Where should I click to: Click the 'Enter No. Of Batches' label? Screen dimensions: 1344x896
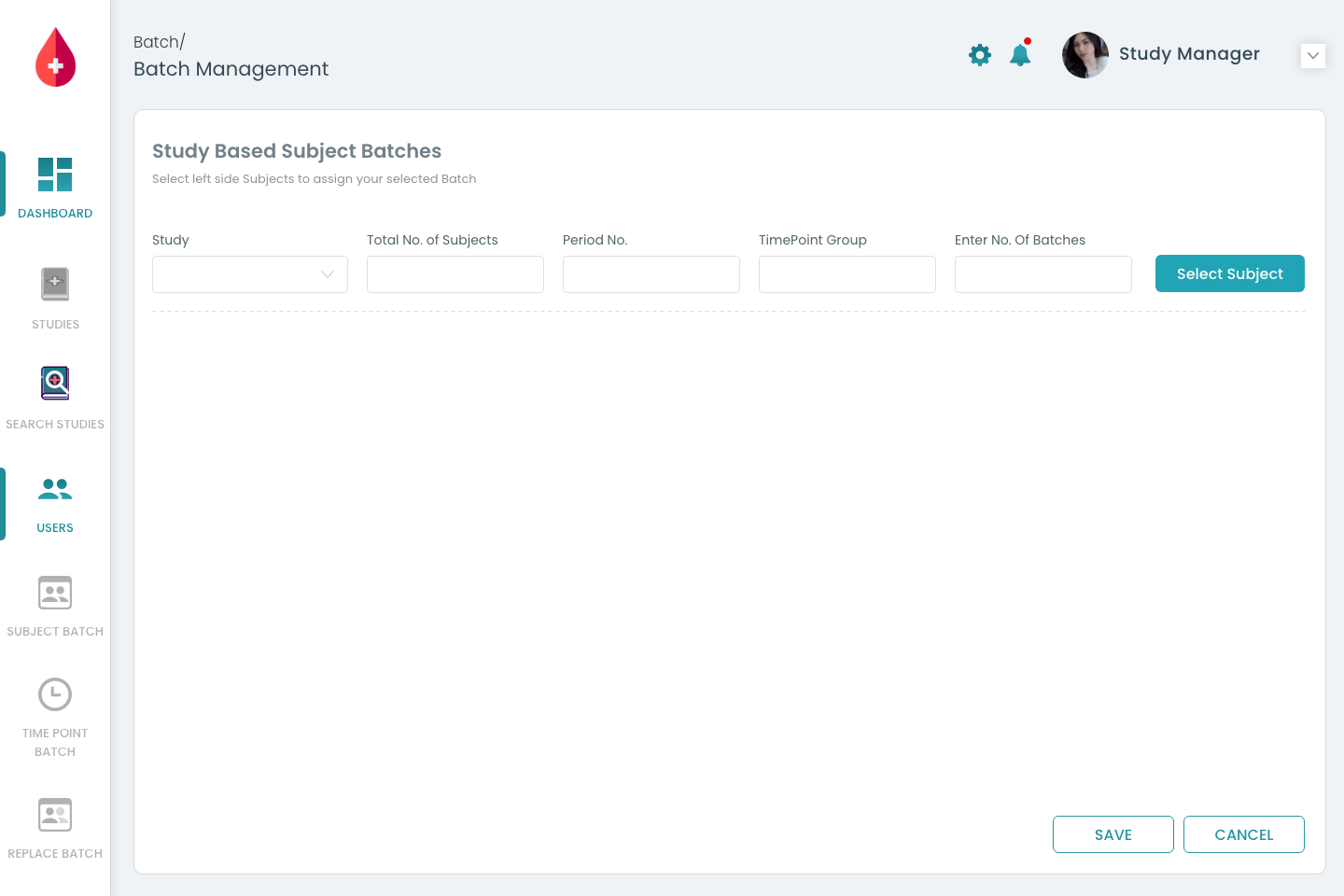(x=1020, y=240)
